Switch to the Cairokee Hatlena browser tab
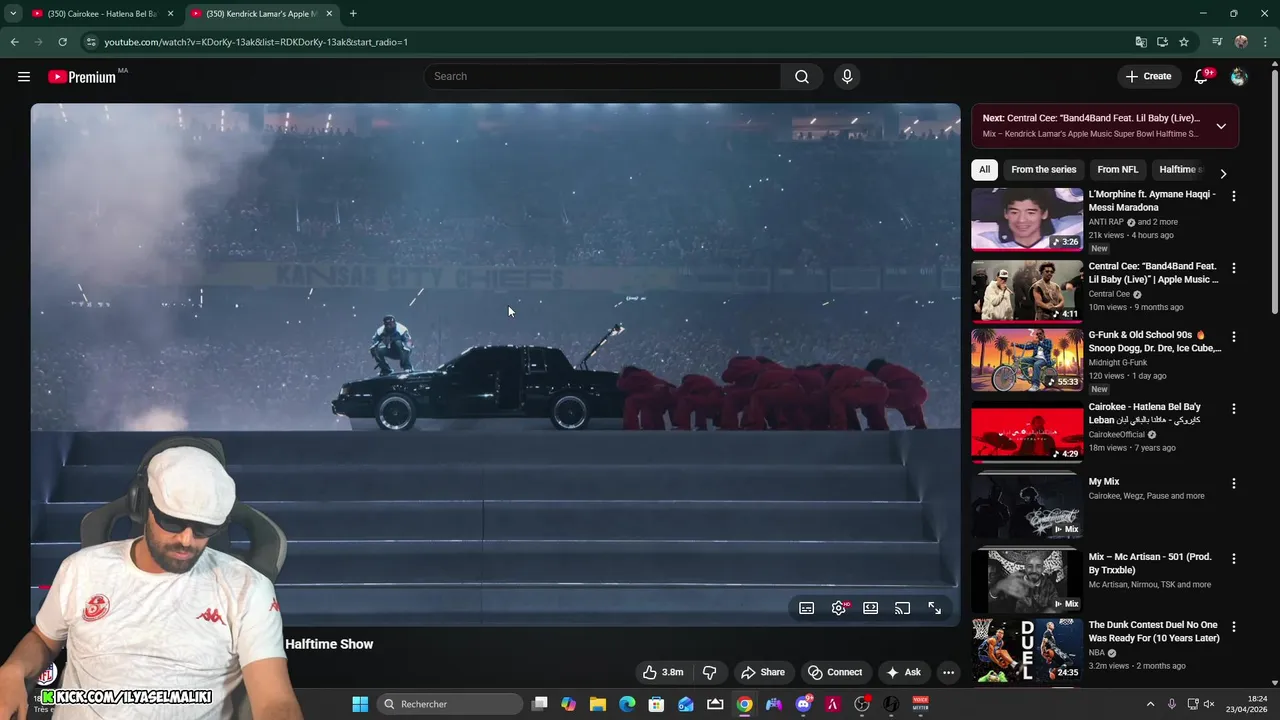This screenshot has width=1280, height=720. [x=102, y=14]
